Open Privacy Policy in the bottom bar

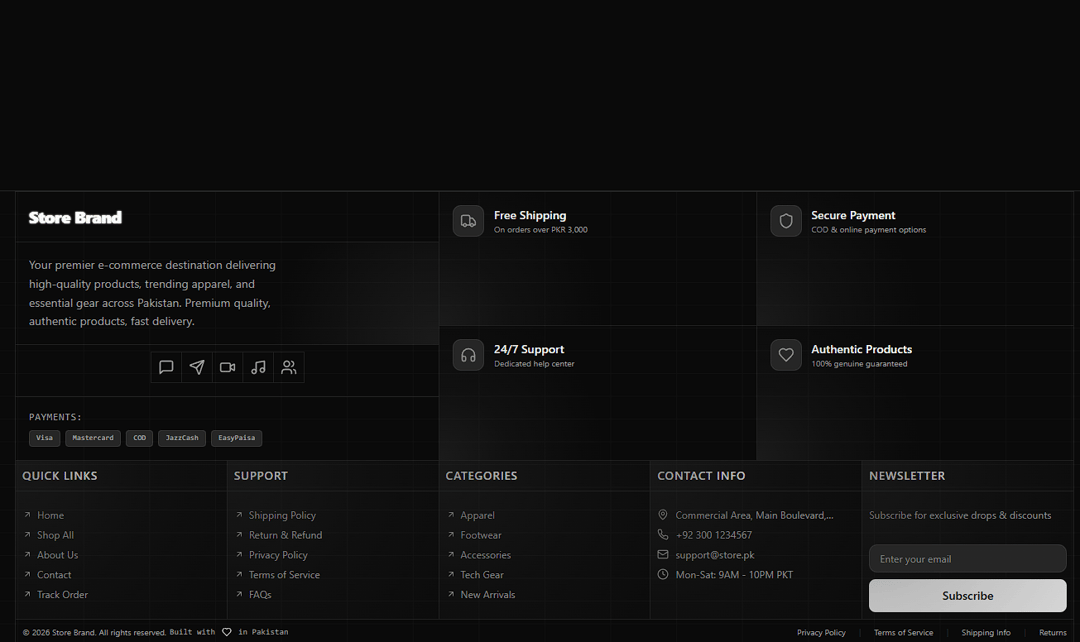coord(821,632)
